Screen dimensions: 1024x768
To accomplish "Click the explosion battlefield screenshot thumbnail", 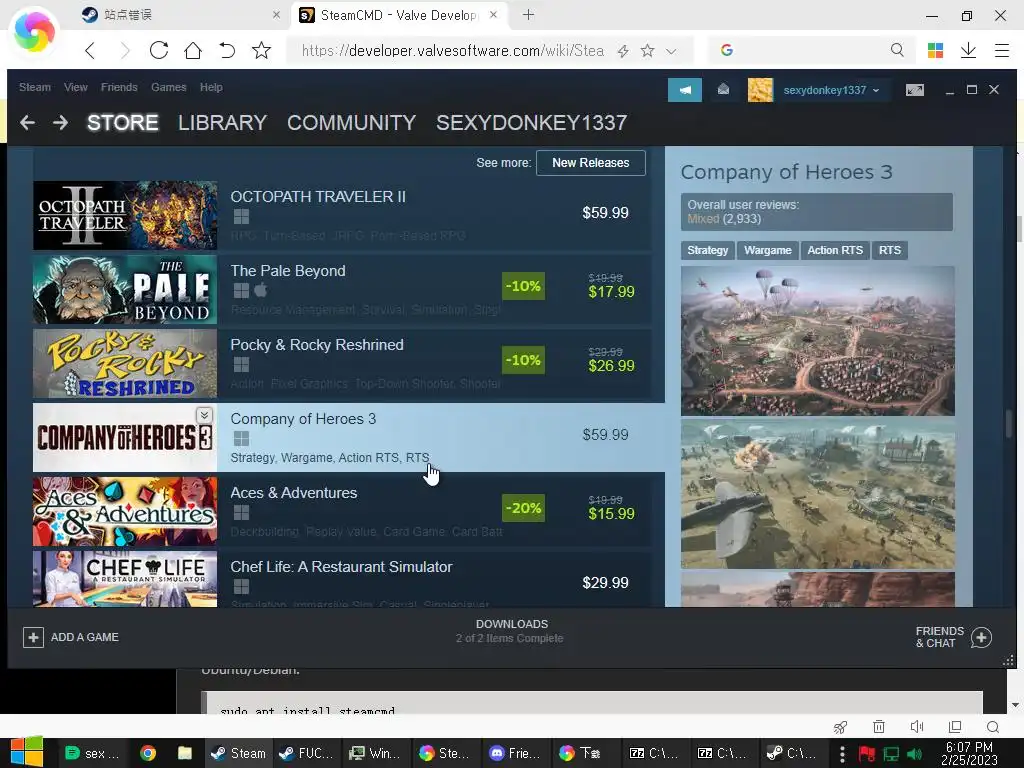I will (x=818, y=494).
